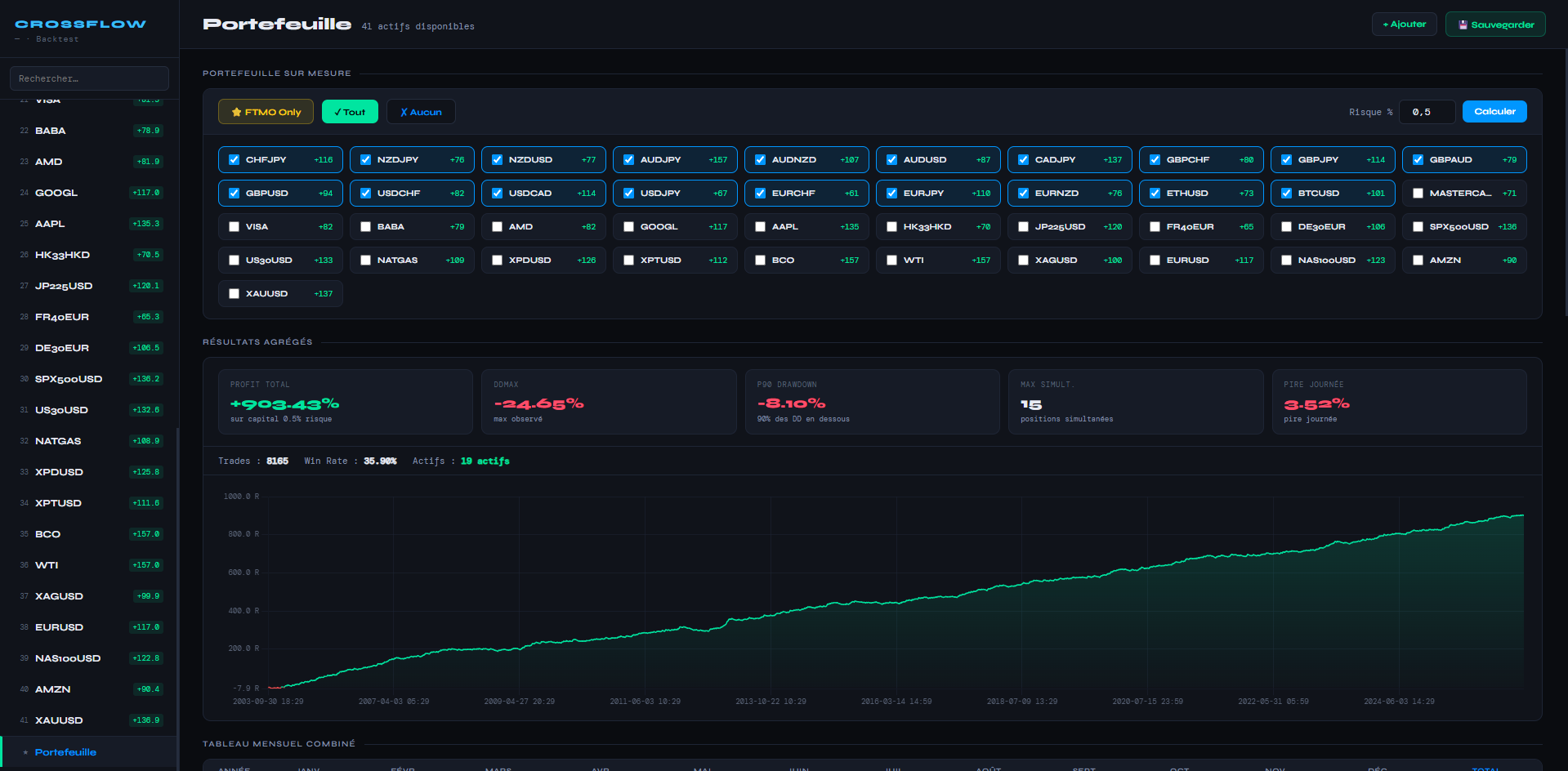The width and height of the screenshot is (1568, 771).
Task: Uncheck the GBPAUD checkbox
Action: 1418,160
